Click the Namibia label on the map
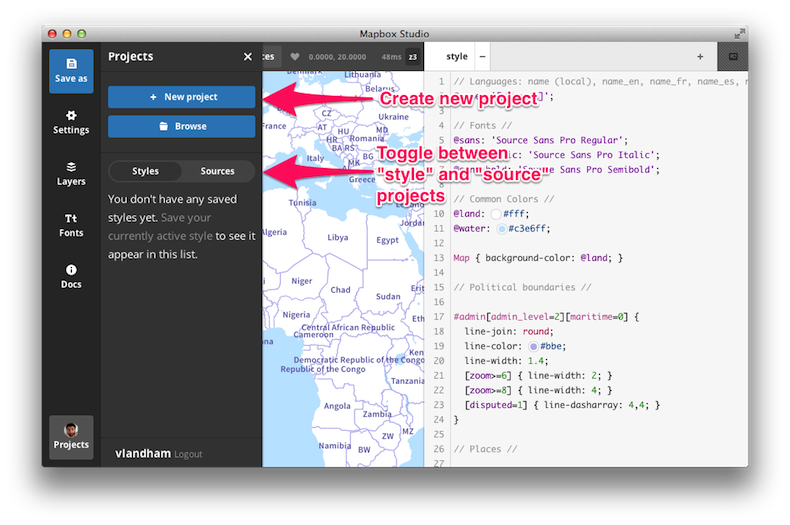This screenshot has height=525, width=790. click(335, 446)
